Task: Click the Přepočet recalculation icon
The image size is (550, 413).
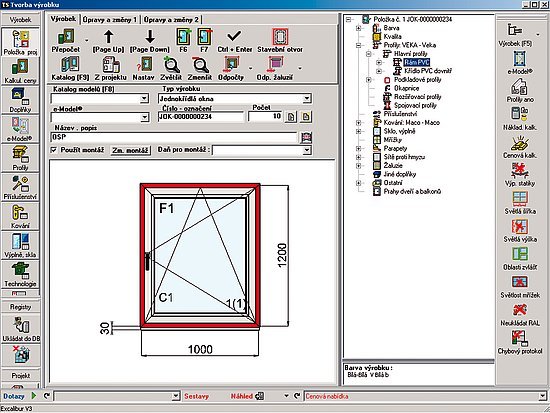Action: pos(66,37)
